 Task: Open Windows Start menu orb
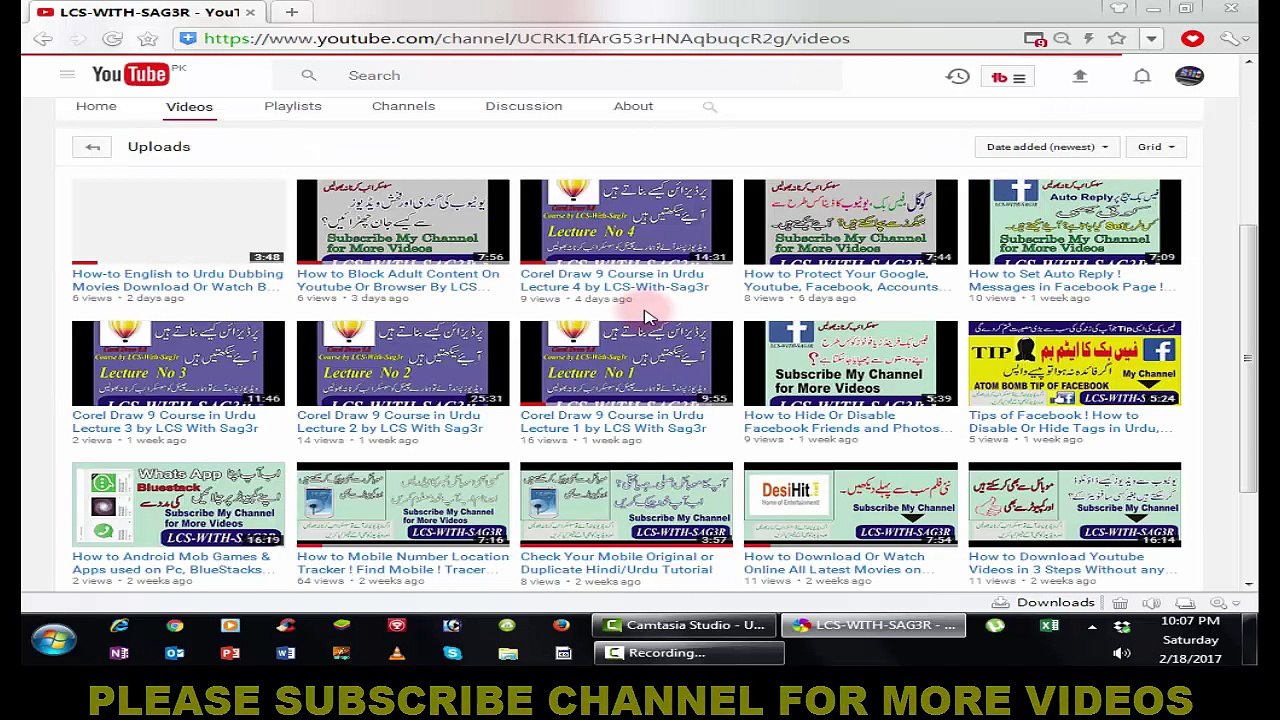[x=53, y=639]
